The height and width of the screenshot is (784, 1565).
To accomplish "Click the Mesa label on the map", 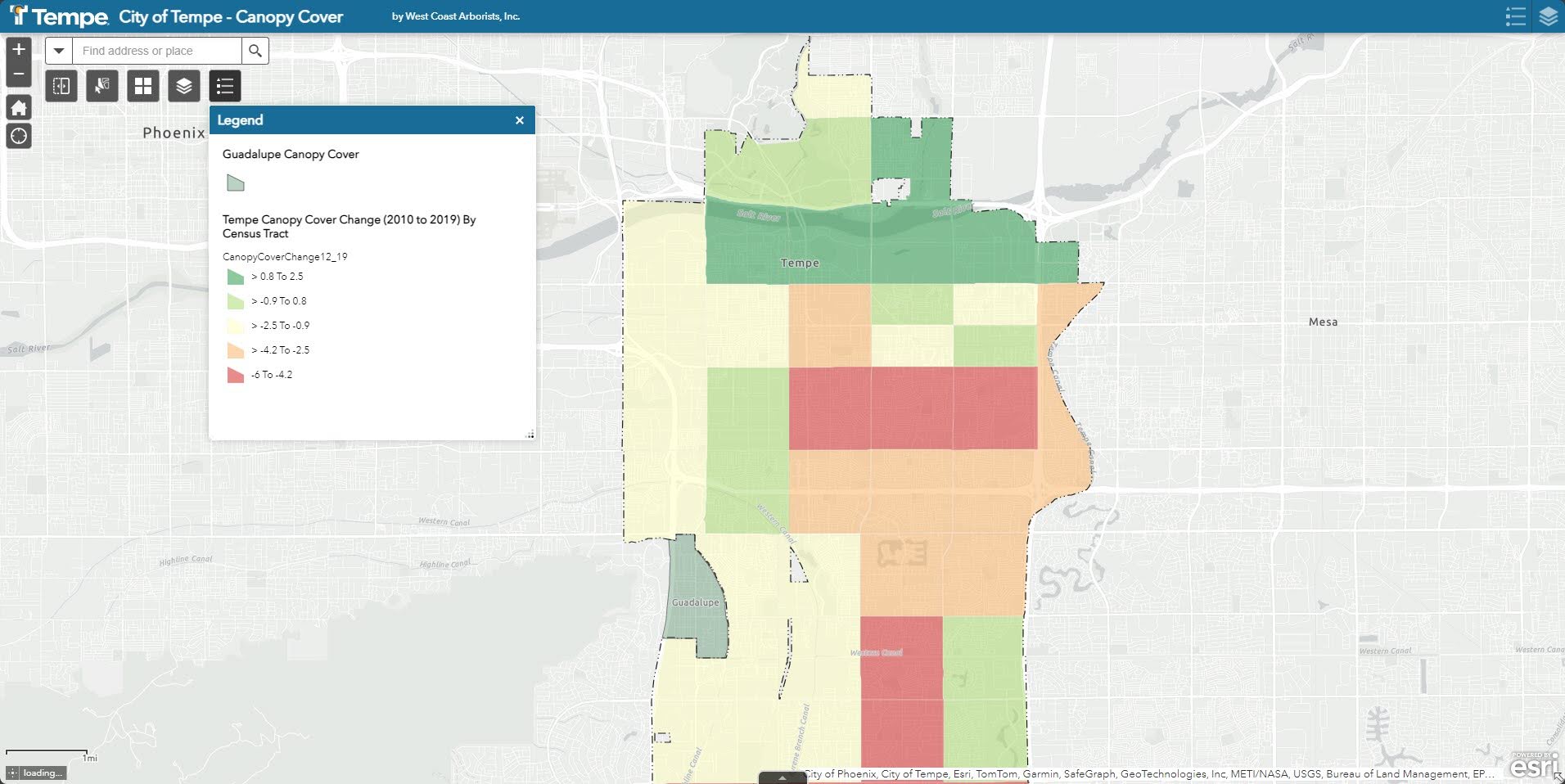I will coord(1323,322).
